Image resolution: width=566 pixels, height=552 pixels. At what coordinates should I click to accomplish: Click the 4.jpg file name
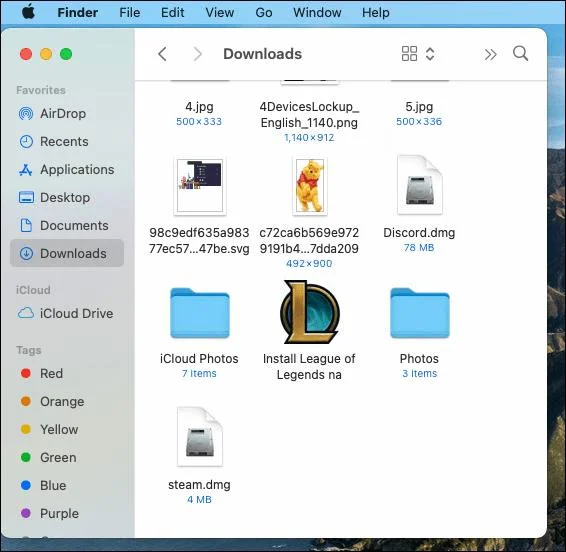pos(199,107)
